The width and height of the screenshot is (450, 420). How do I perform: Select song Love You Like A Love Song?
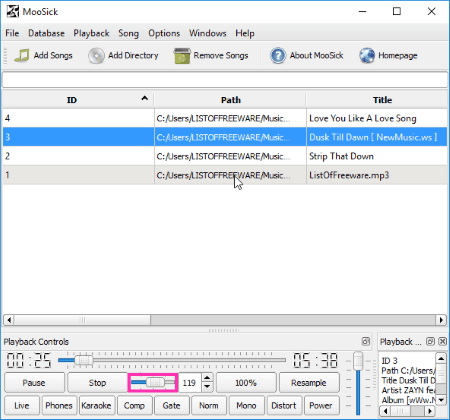pyautogui.click(x=225, y=118)
